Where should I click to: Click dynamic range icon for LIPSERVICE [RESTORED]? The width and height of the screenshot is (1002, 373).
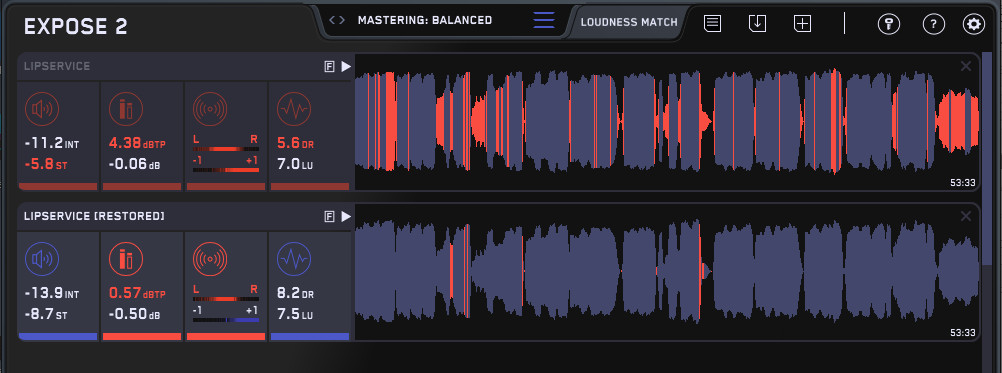[x=294, y=259]
